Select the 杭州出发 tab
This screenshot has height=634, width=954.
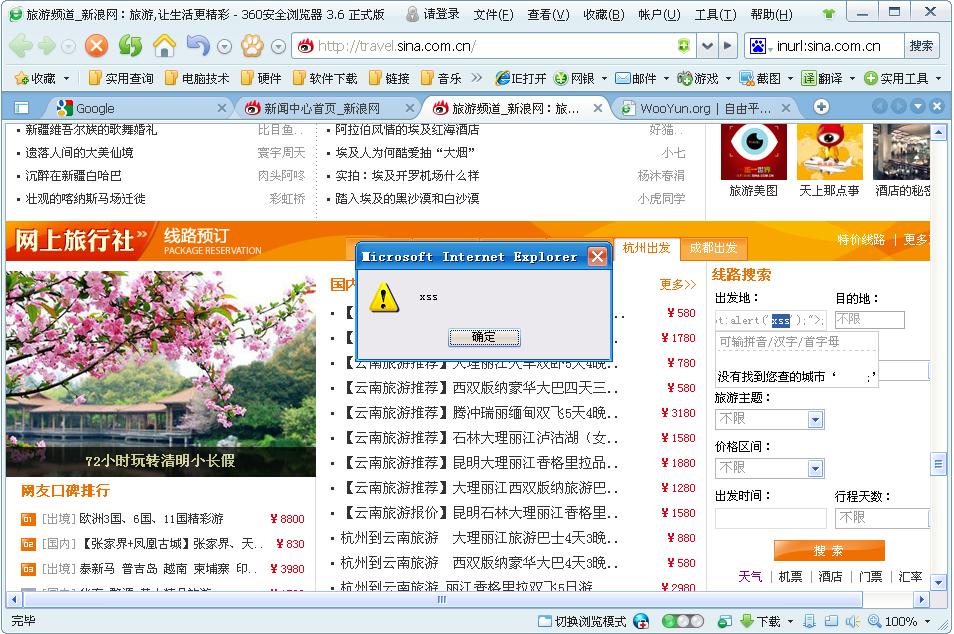point(646,248)
